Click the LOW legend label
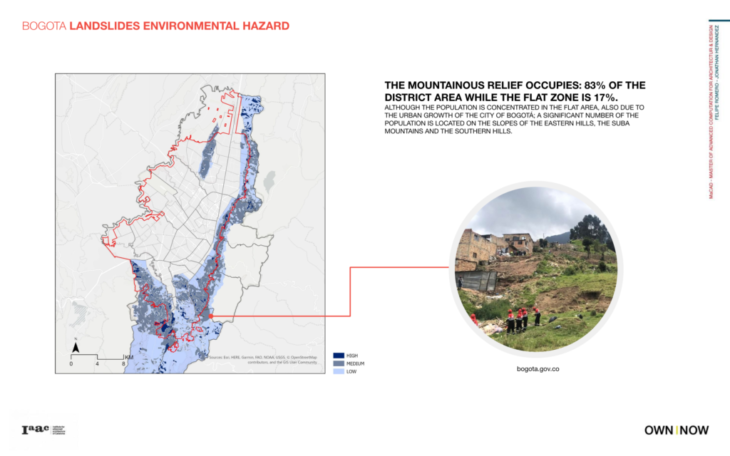730x456 pixels. pyautogui.click(x=351, y=371)
